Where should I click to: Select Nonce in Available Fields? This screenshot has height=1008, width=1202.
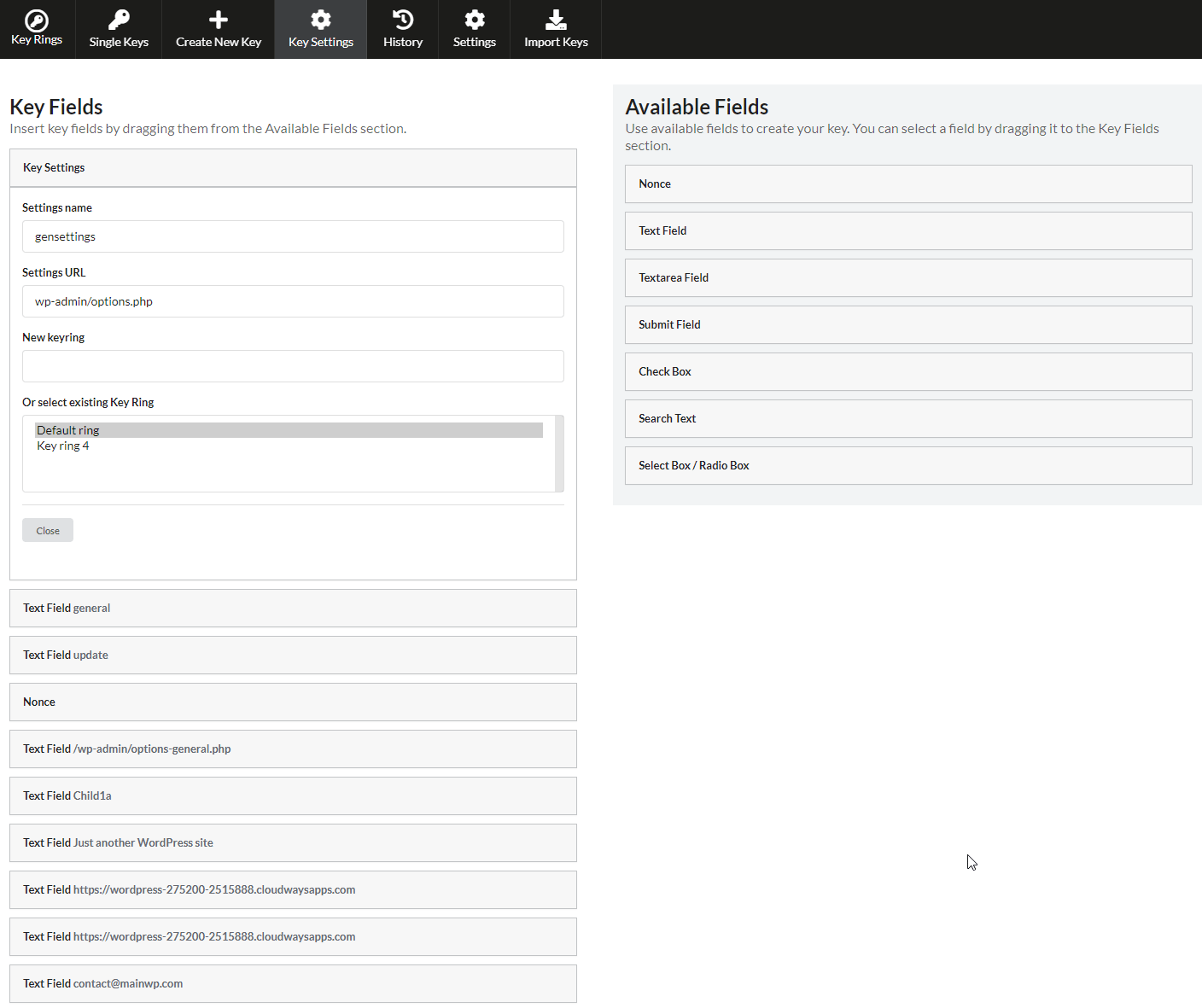point(908,184)
